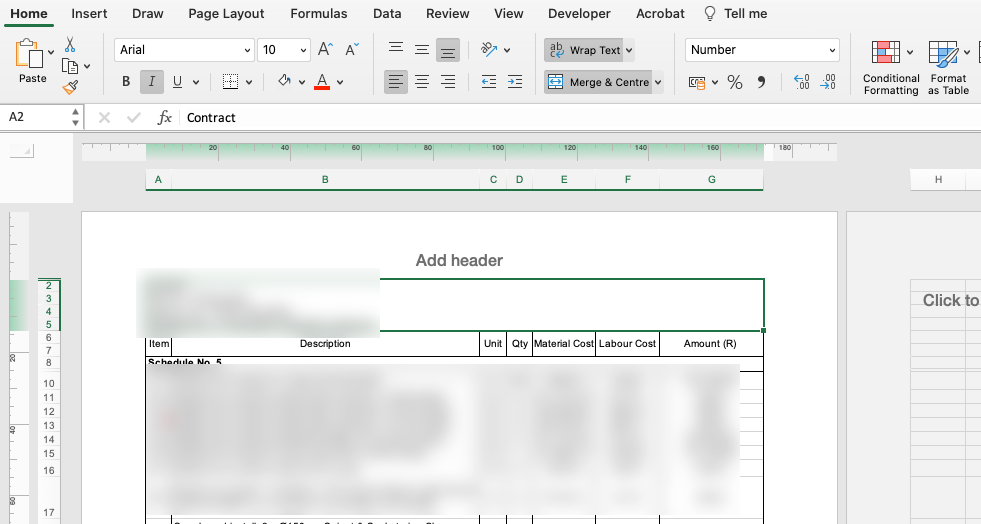Align text left
Image resolution: width=981 pixels, height=524 pixels.
(x=395, y=82)
